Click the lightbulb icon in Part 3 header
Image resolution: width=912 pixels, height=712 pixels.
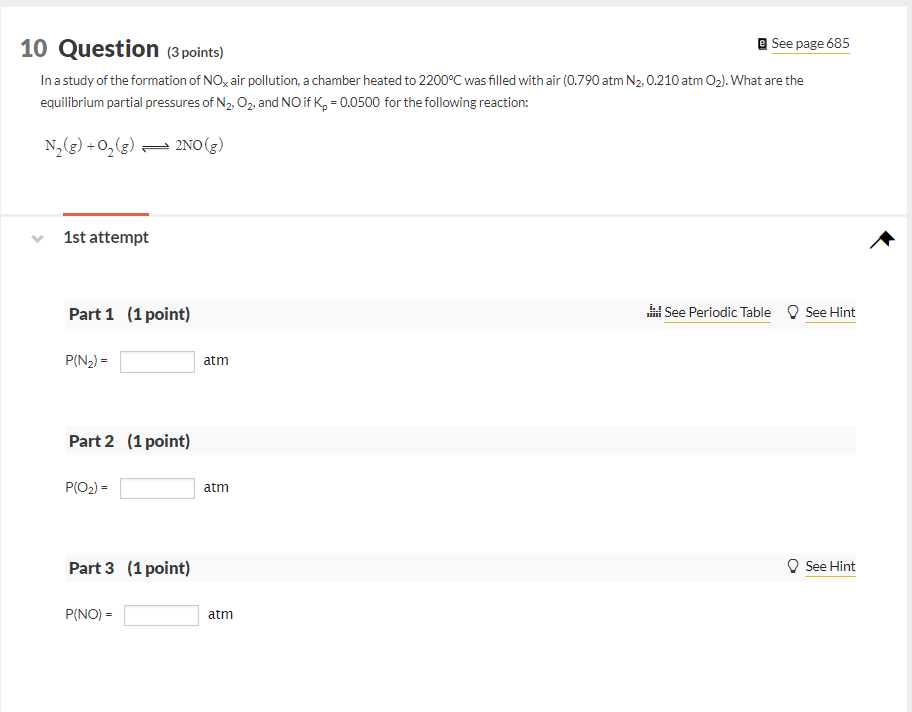792,566
